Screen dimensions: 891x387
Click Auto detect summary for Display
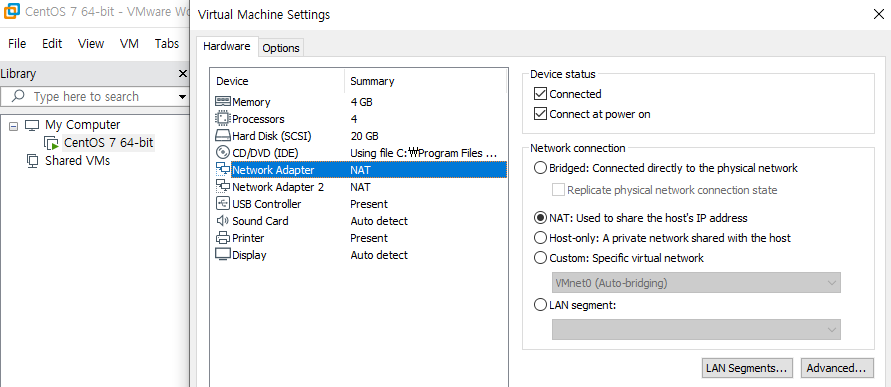[x=379, y=255]
